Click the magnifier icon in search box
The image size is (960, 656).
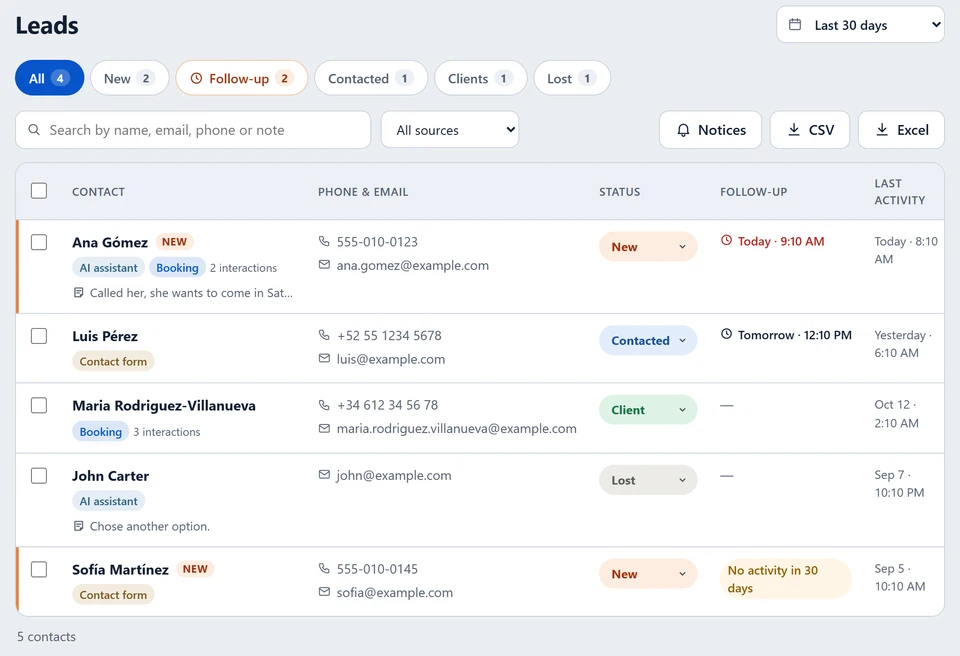click(34, 130)
